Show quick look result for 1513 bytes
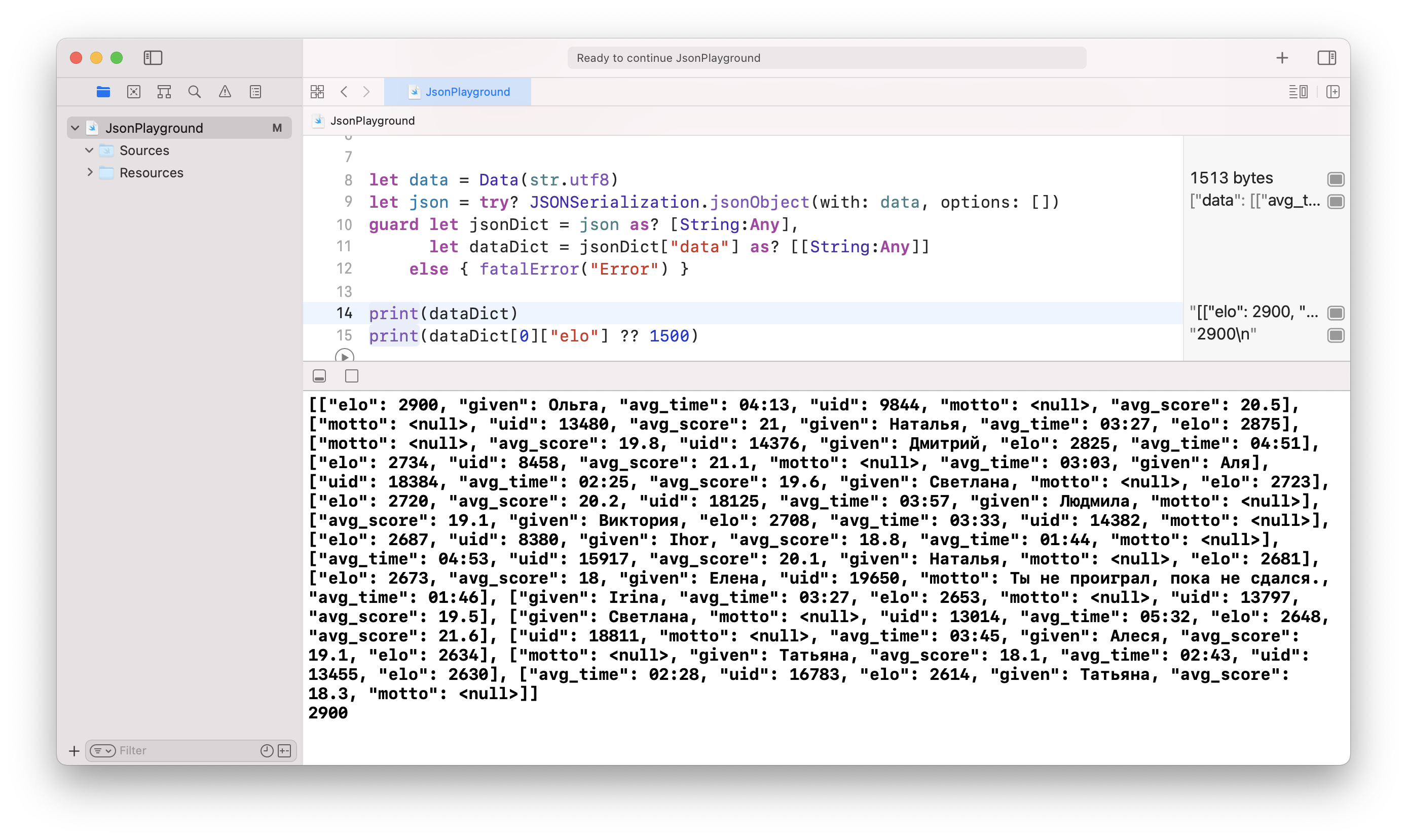The width and height of the screenshot is (1407, 840). 1336,179
